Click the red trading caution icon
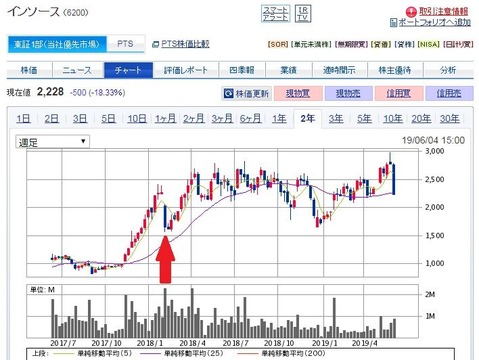Image resolution: width=479 pixels, height=360 pixels. tap(411, 12)
